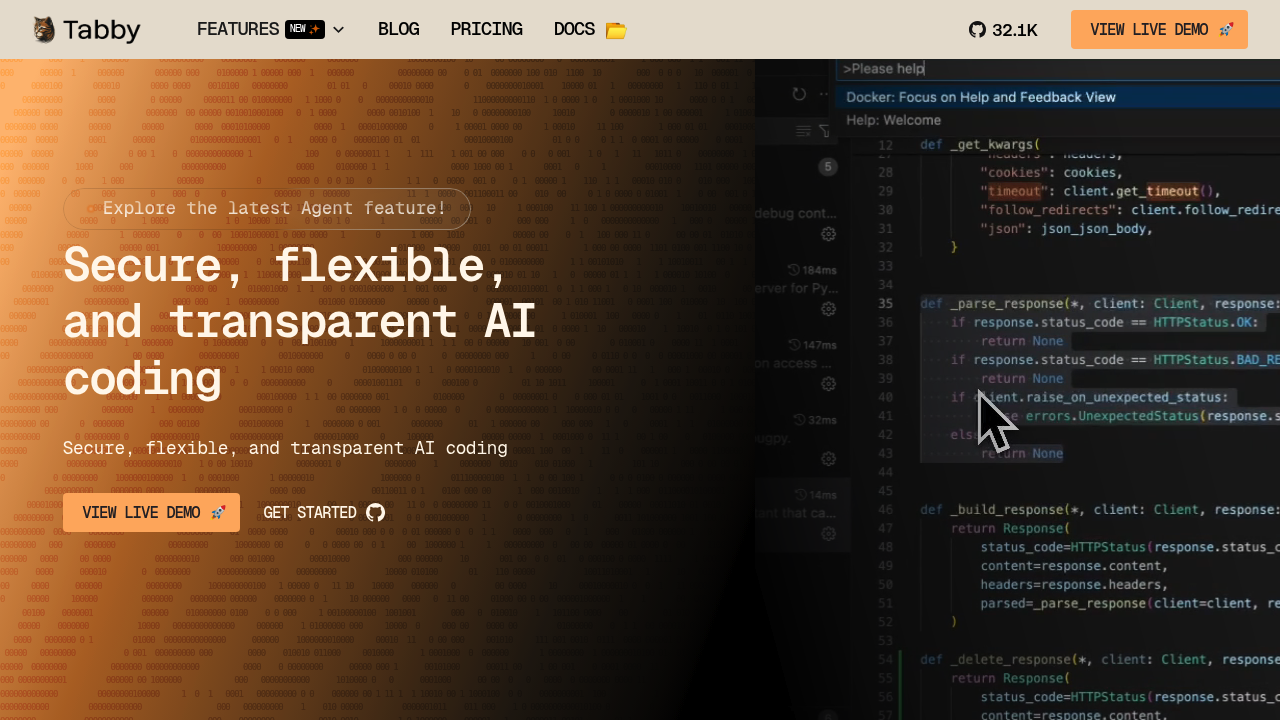
Task: Open the DOCS navigation link
Action: point(574,30)
